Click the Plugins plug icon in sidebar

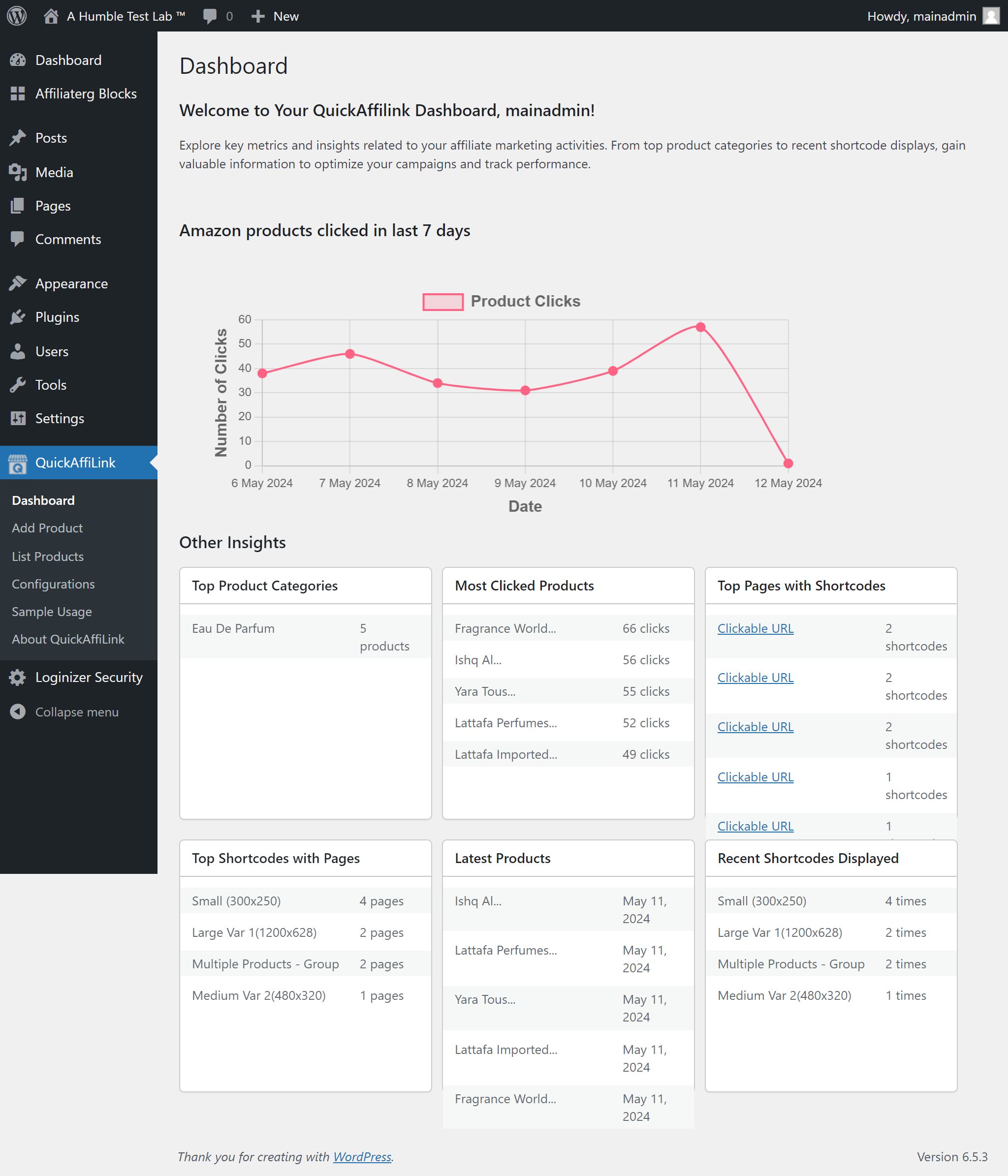pos(18,317)
